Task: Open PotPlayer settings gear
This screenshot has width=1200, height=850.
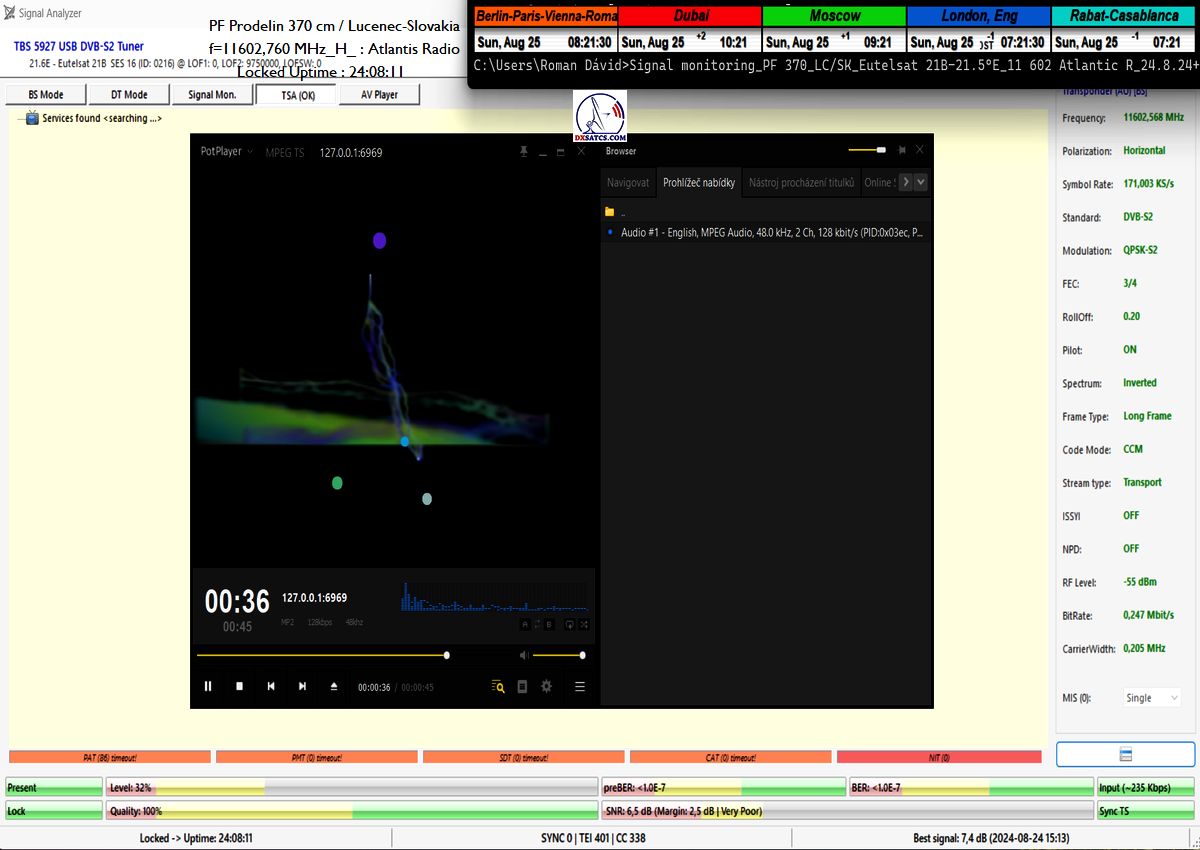Action: (x=546, y=686)
